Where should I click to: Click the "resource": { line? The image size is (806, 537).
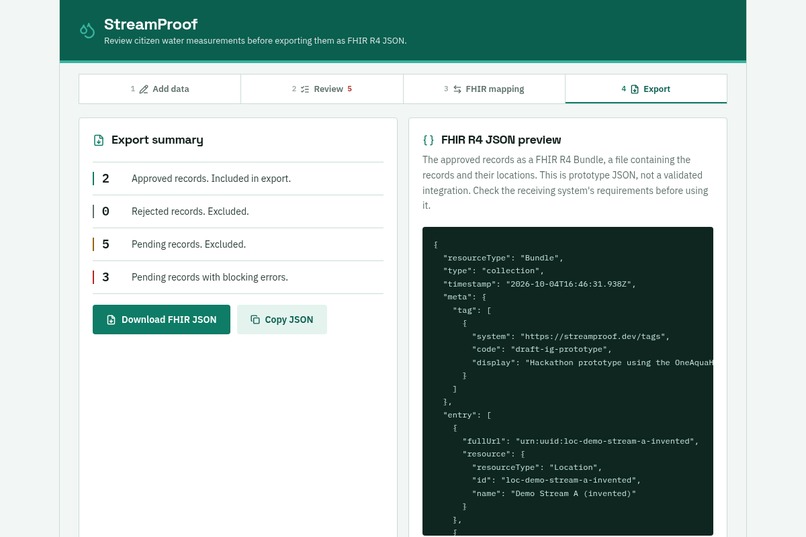[493, 454]
